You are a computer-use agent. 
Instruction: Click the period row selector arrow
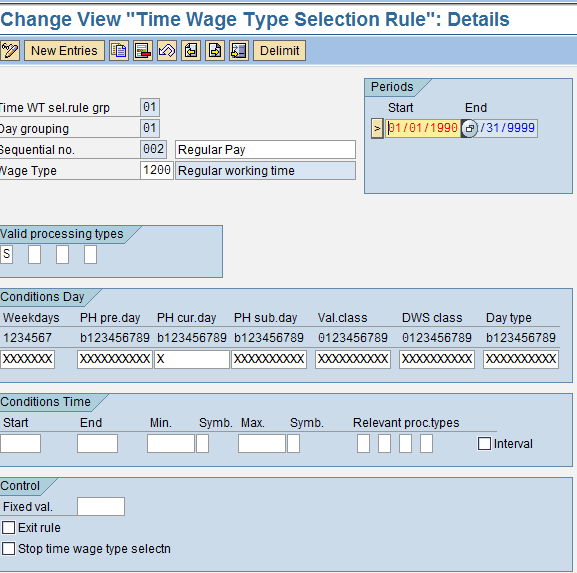tap(377, 128)
